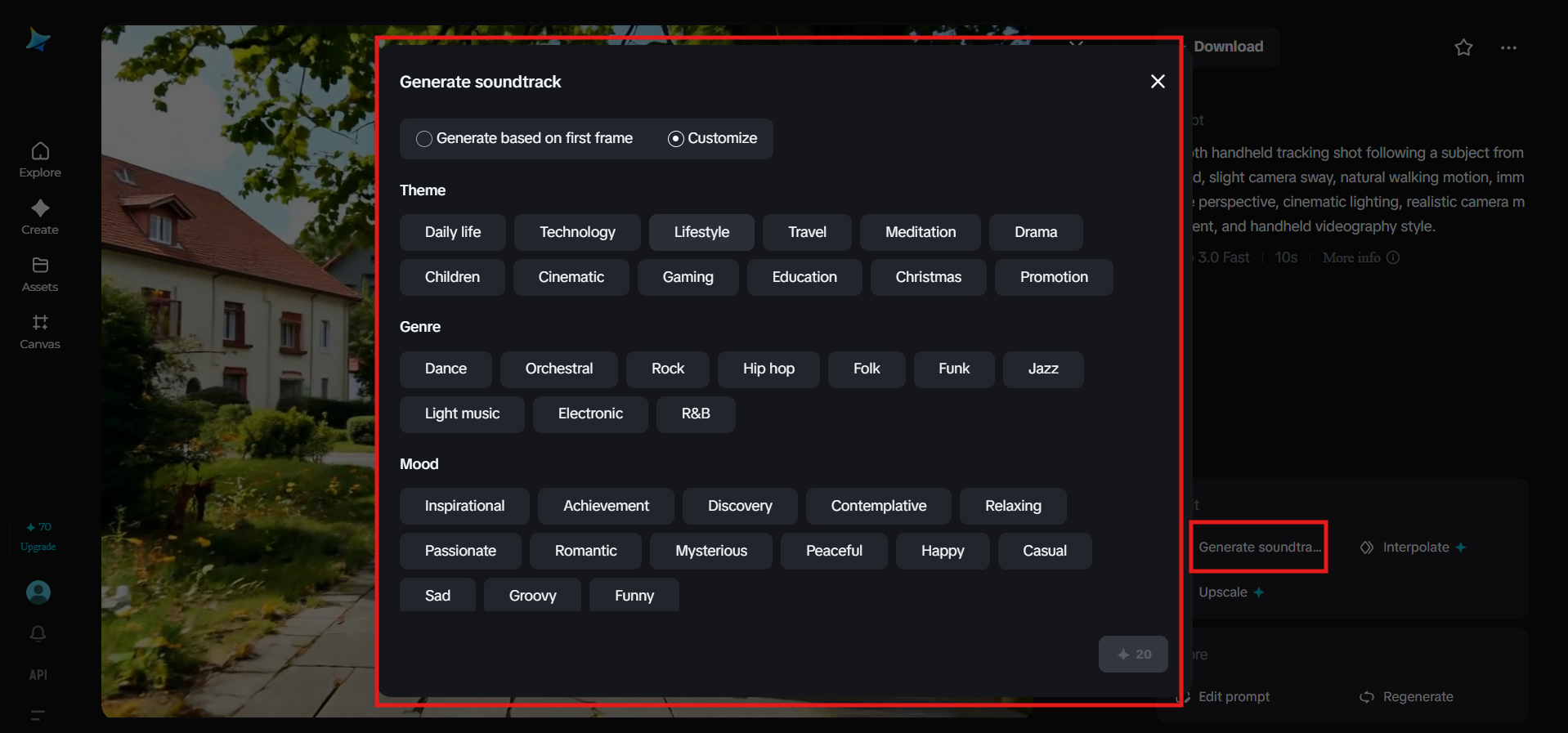This screenshot has width=1568, height=733.
Task: Click the Interpolate option
Action: tap(1414, 548)
